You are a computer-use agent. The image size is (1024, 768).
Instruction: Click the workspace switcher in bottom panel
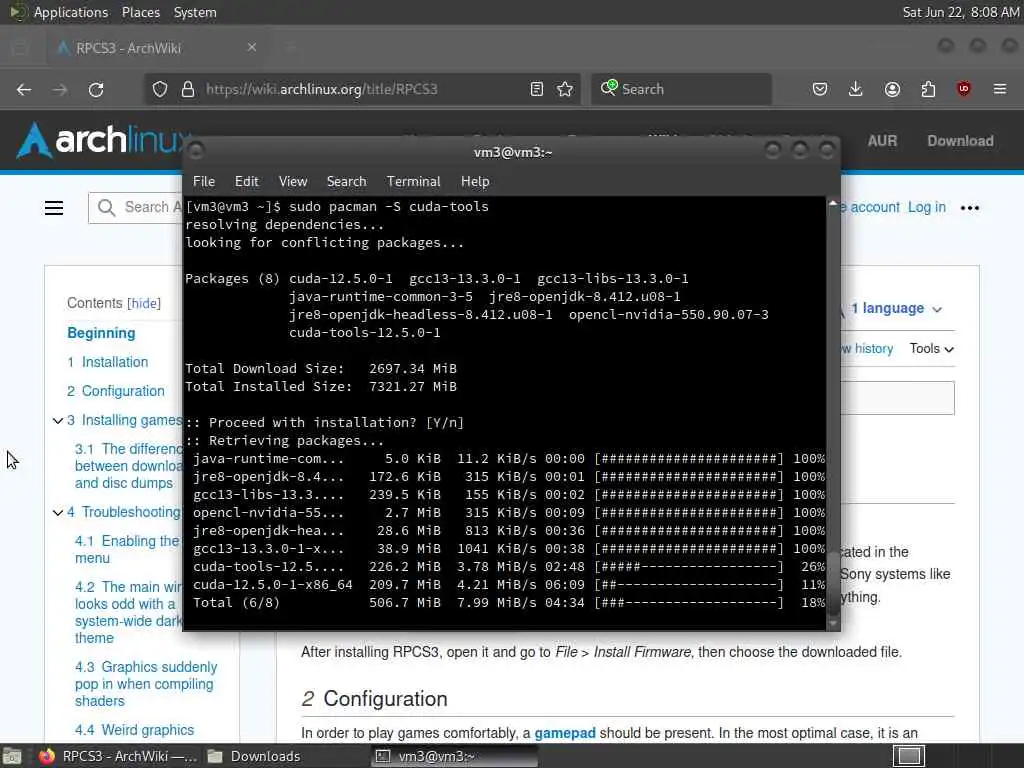(908, 756)
